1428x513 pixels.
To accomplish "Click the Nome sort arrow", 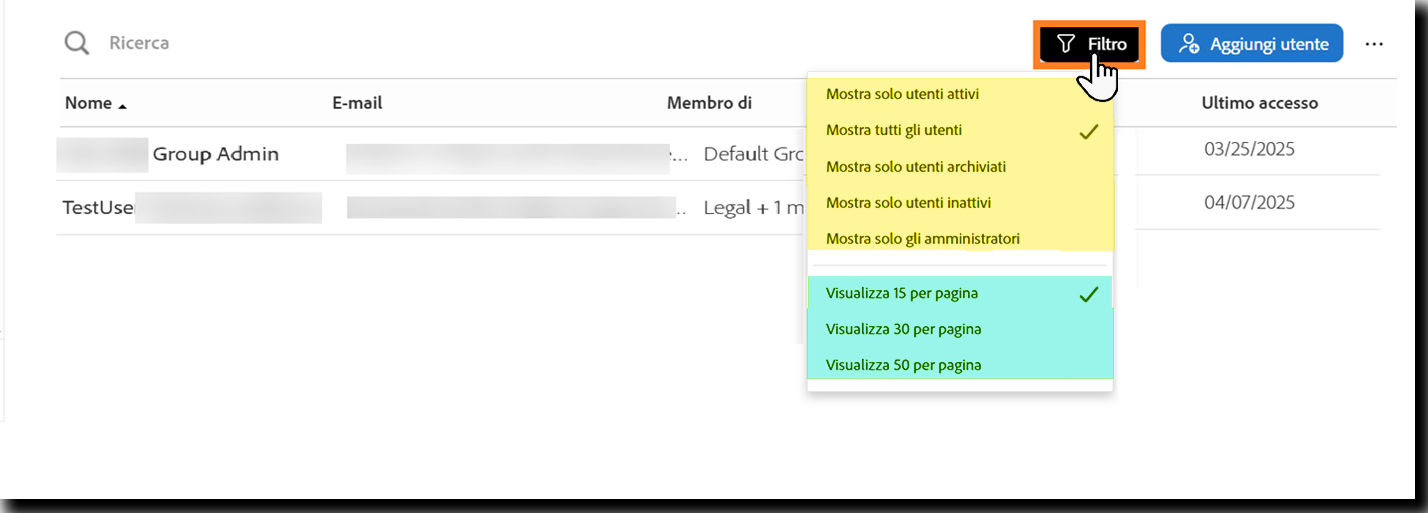I will [x=123, y=105].
